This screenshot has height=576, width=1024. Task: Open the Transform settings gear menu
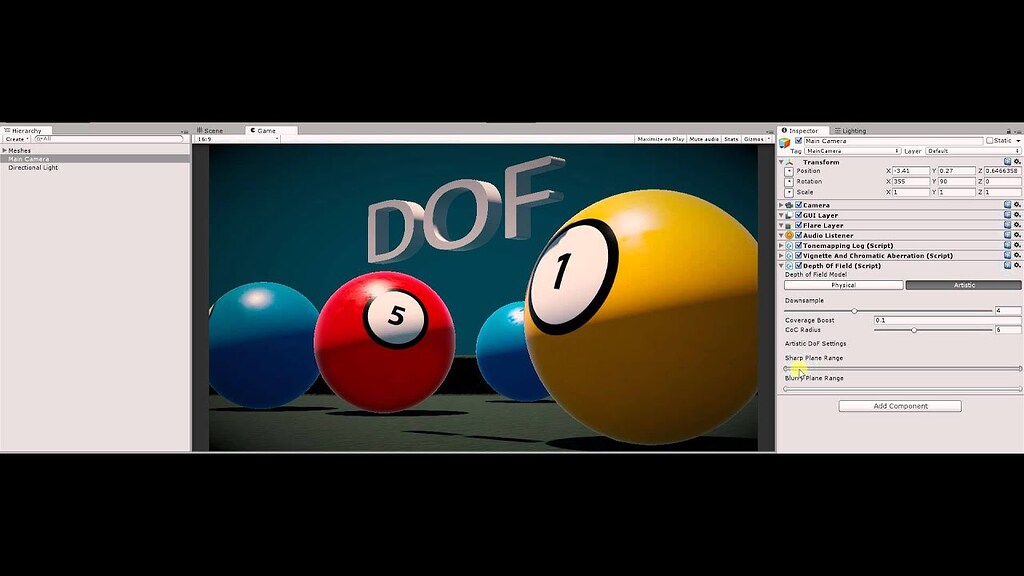(x=1015, y=162)
